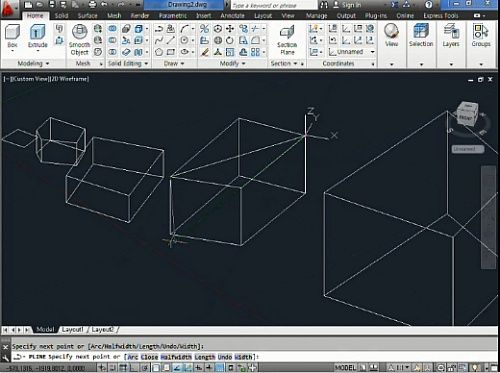Select the Box modeling tool
Image resolution: width=500 pixels, height=373 pixels.
[12, 36]
